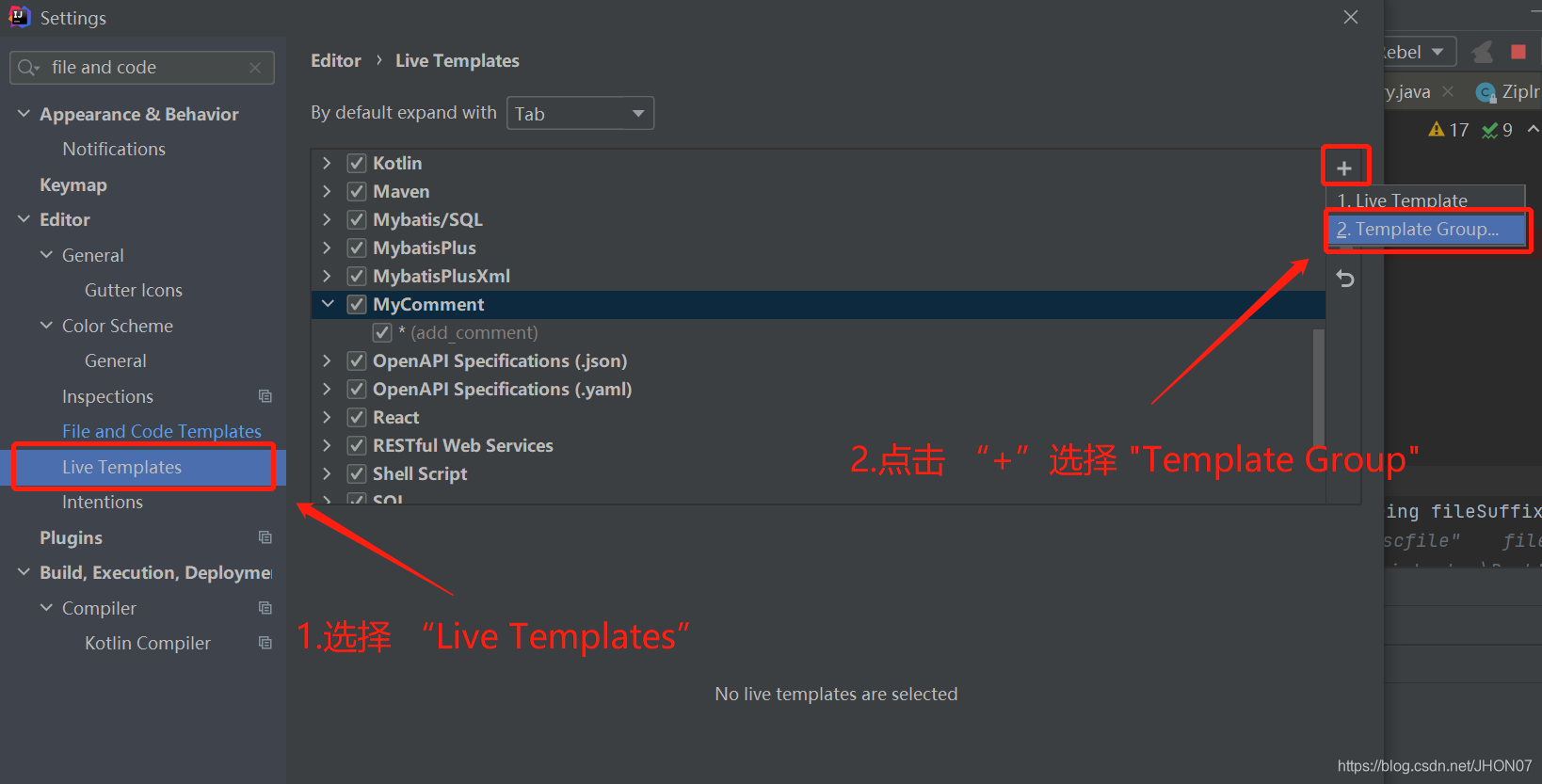Screen dimensions: 1542x784
Task: Expand the Maven template group
Action: [x=327, y=191]
